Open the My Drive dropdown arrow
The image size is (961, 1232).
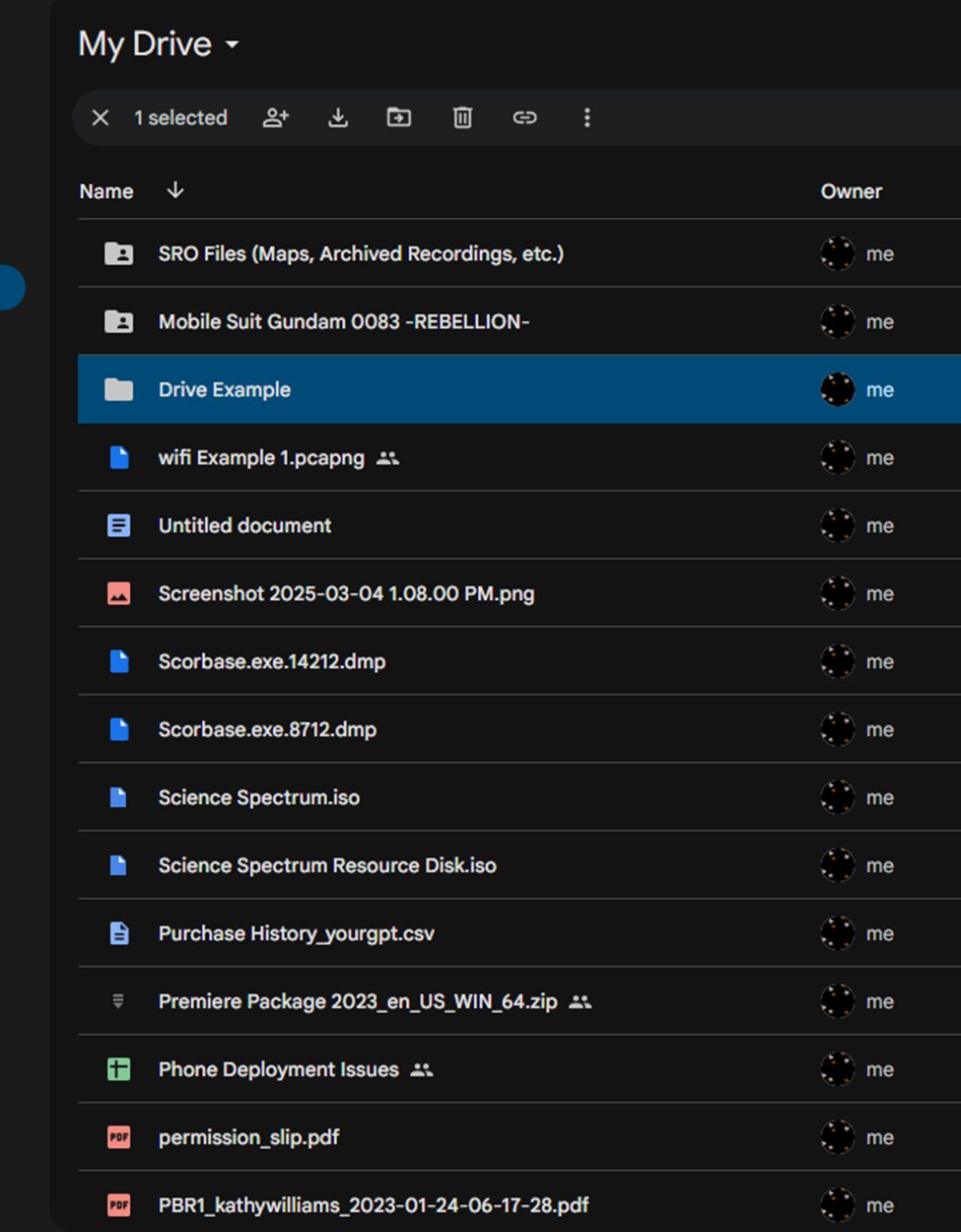tap(233, 44)
